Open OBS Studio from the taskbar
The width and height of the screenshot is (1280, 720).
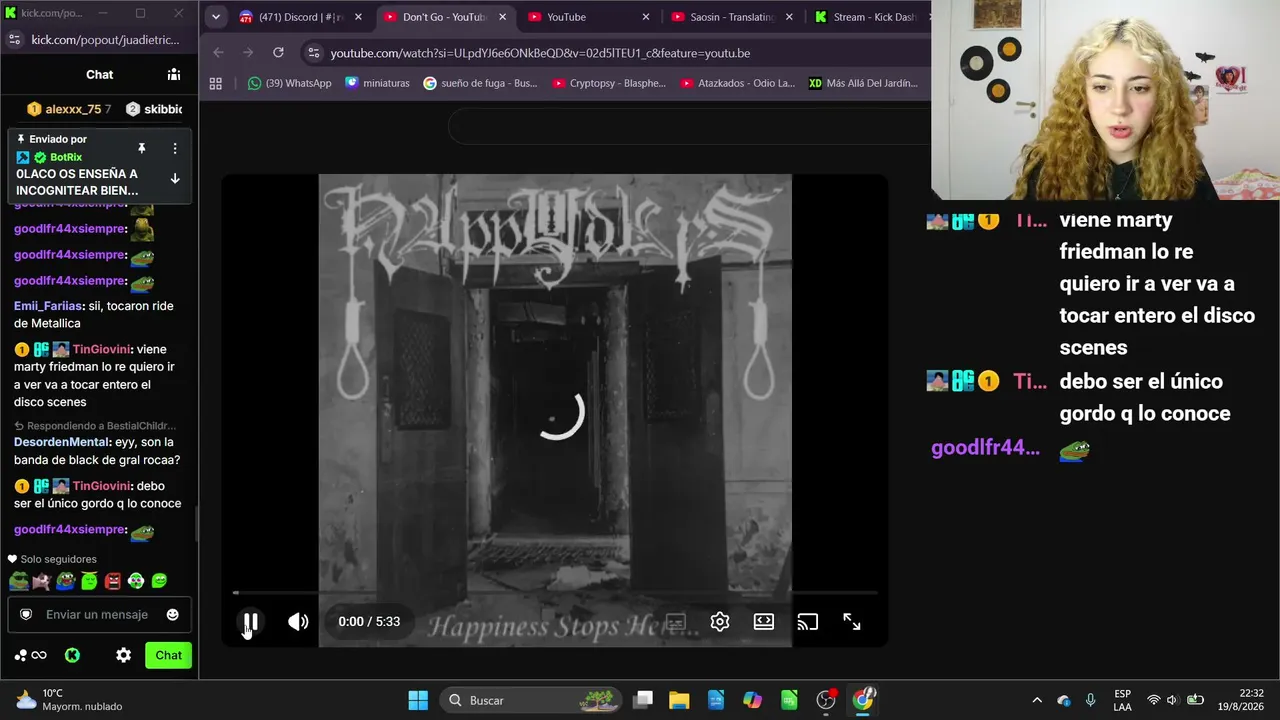826,700
